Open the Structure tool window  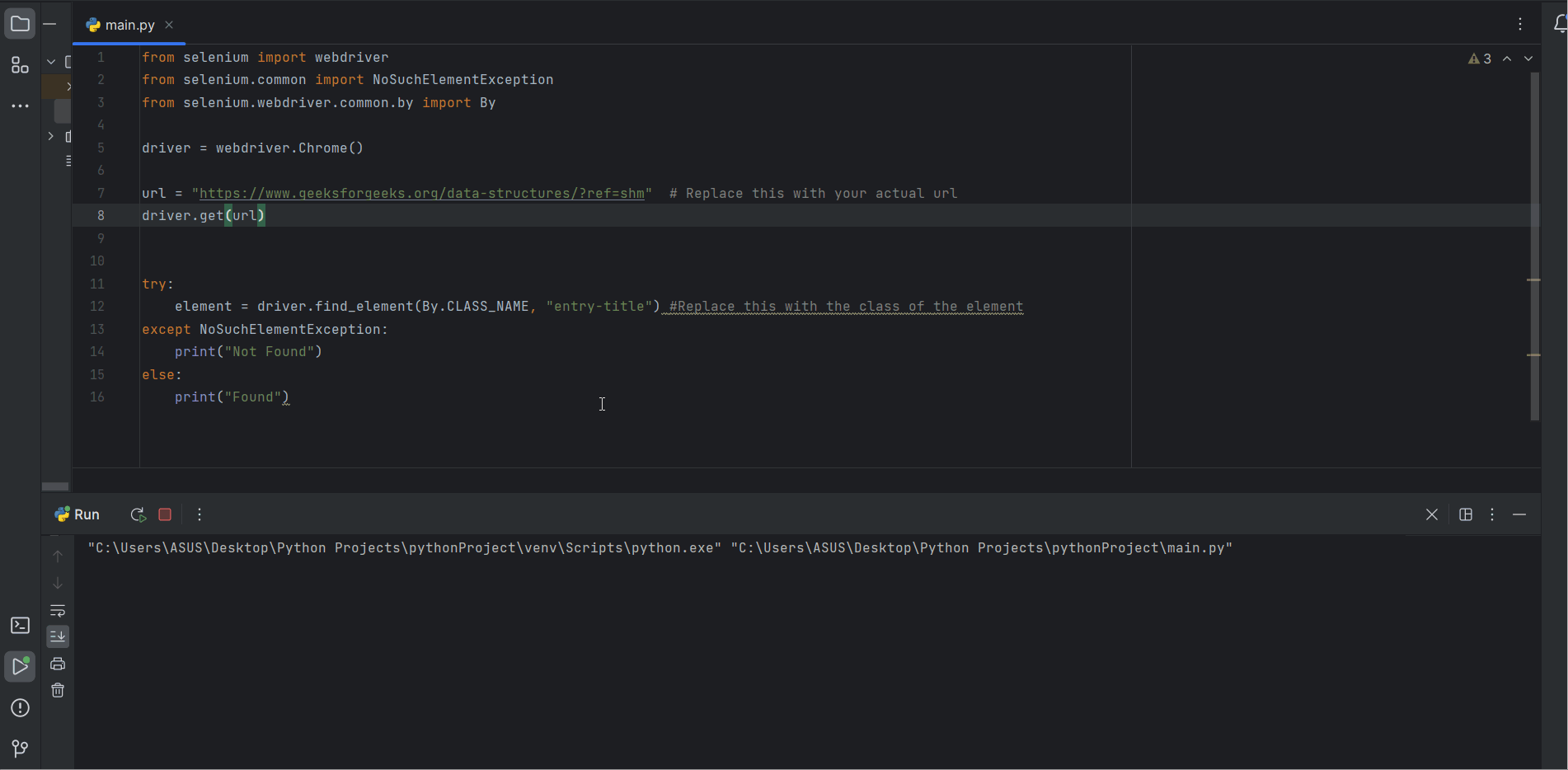point(20,65)
